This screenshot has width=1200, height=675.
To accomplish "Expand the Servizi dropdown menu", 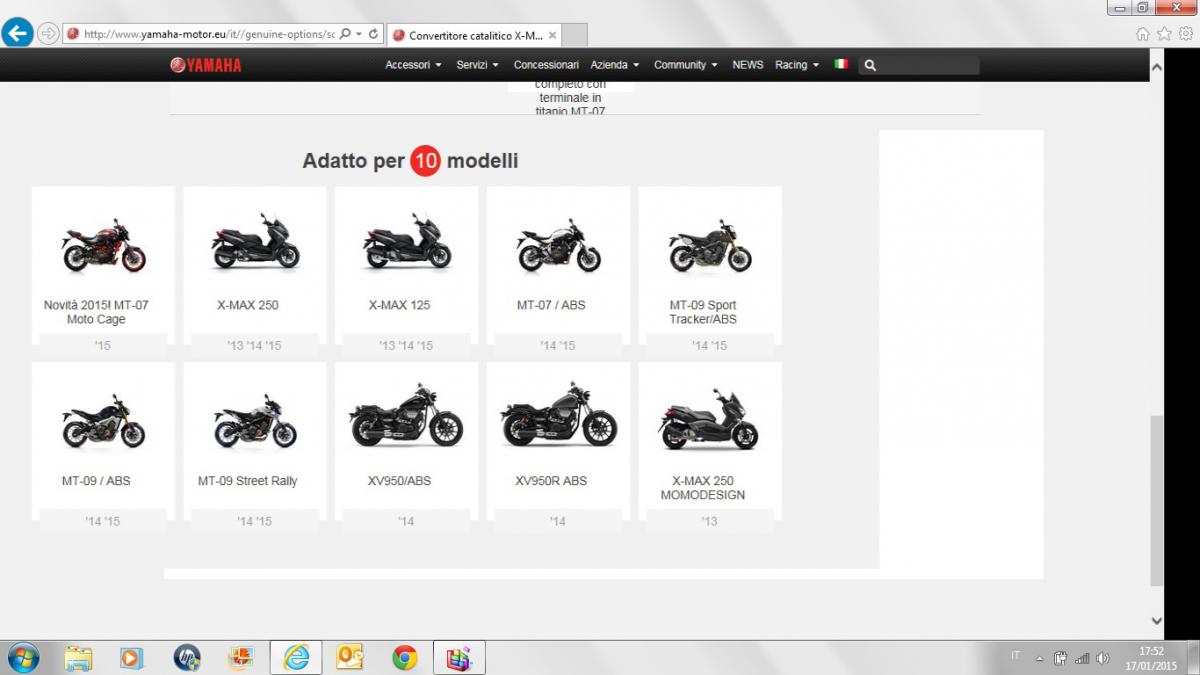I will (x=477, y=65).
